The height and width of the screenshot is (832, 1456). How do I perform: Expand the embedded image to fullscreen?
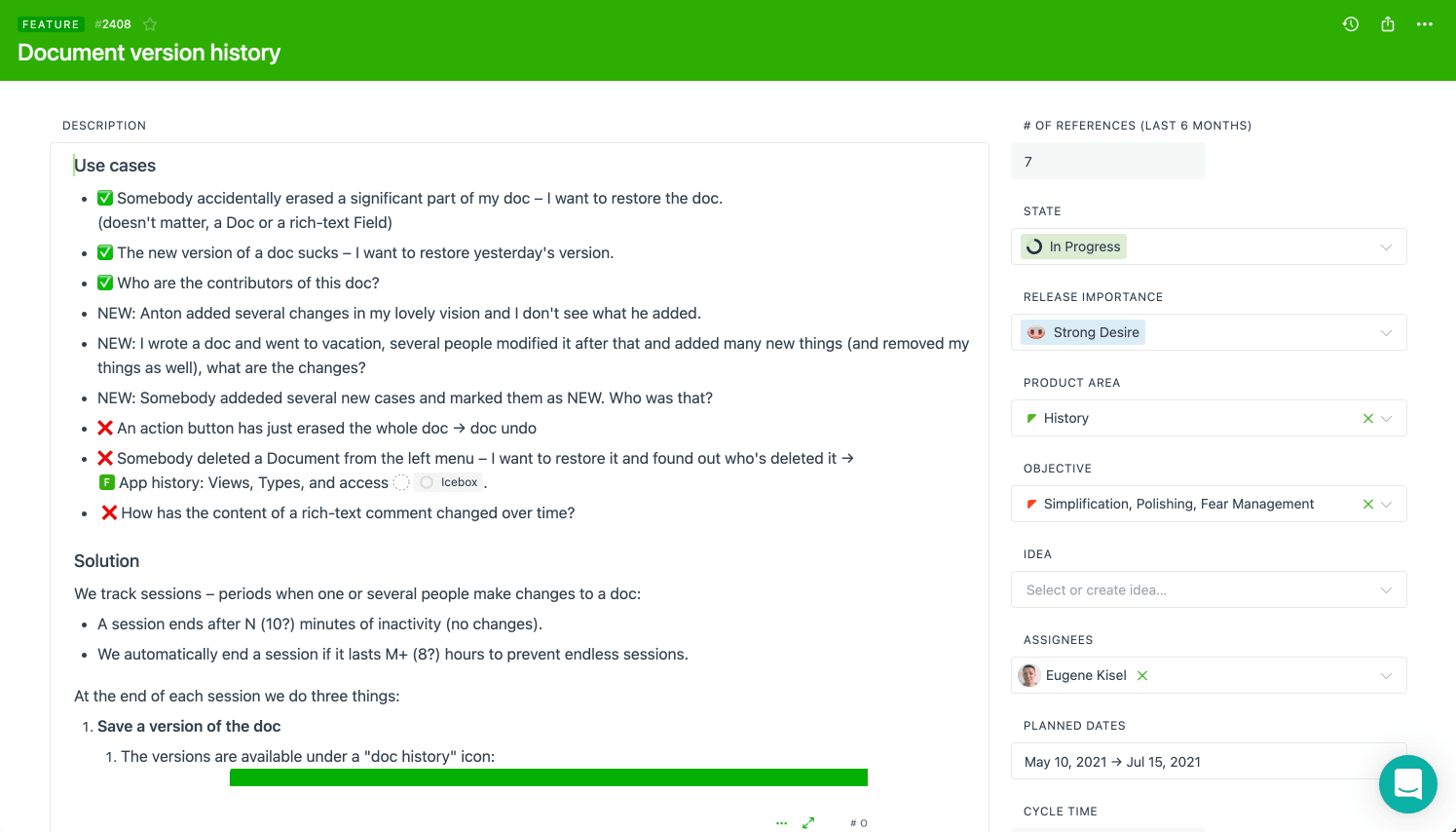coord(808,823)
